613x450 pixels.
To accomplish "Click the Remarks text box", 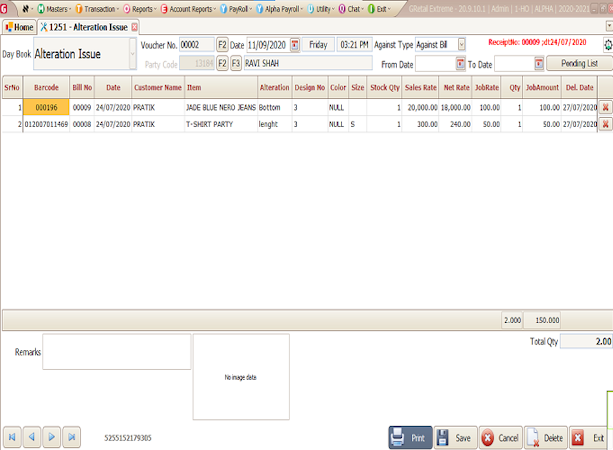I will tap(117, 351).
